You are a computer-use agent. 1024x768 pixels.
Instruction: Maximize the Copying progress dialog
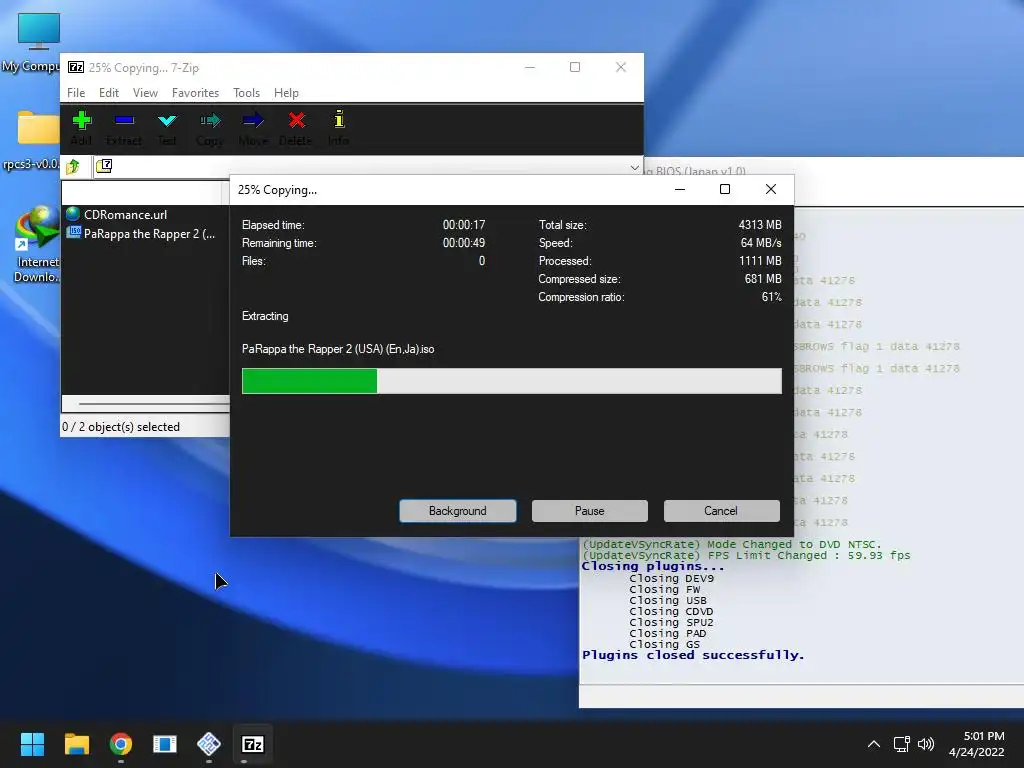coord(725,189)
